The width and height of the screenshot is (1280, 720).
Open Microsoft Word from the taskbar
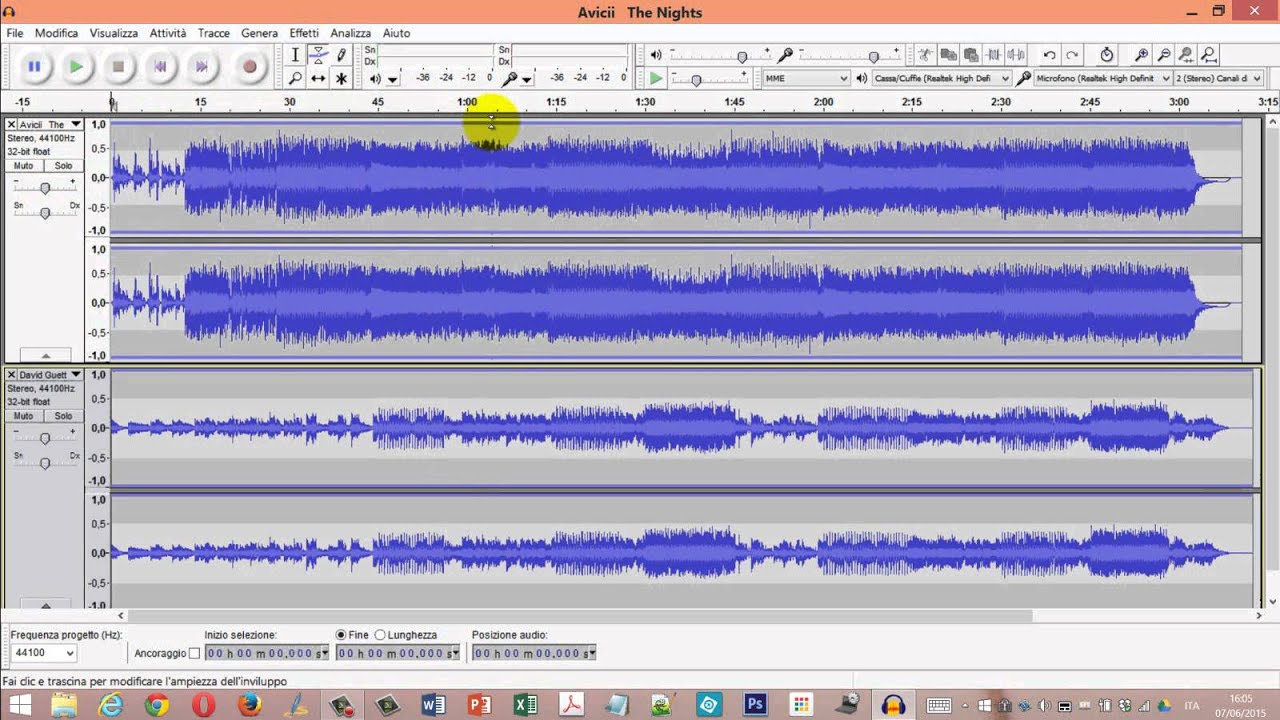coord(433,705)
